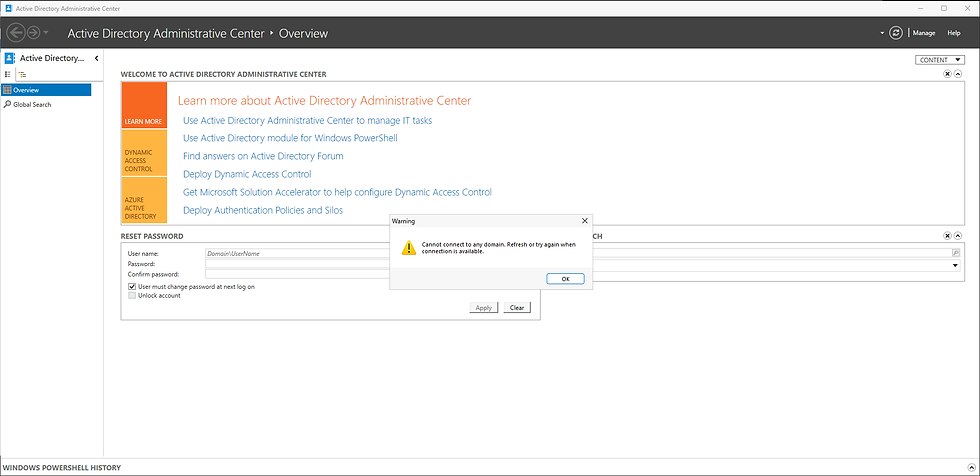Open the CONTENT dropdown
The width and height of the screenshot is (980, 476).
click(941, 60)
